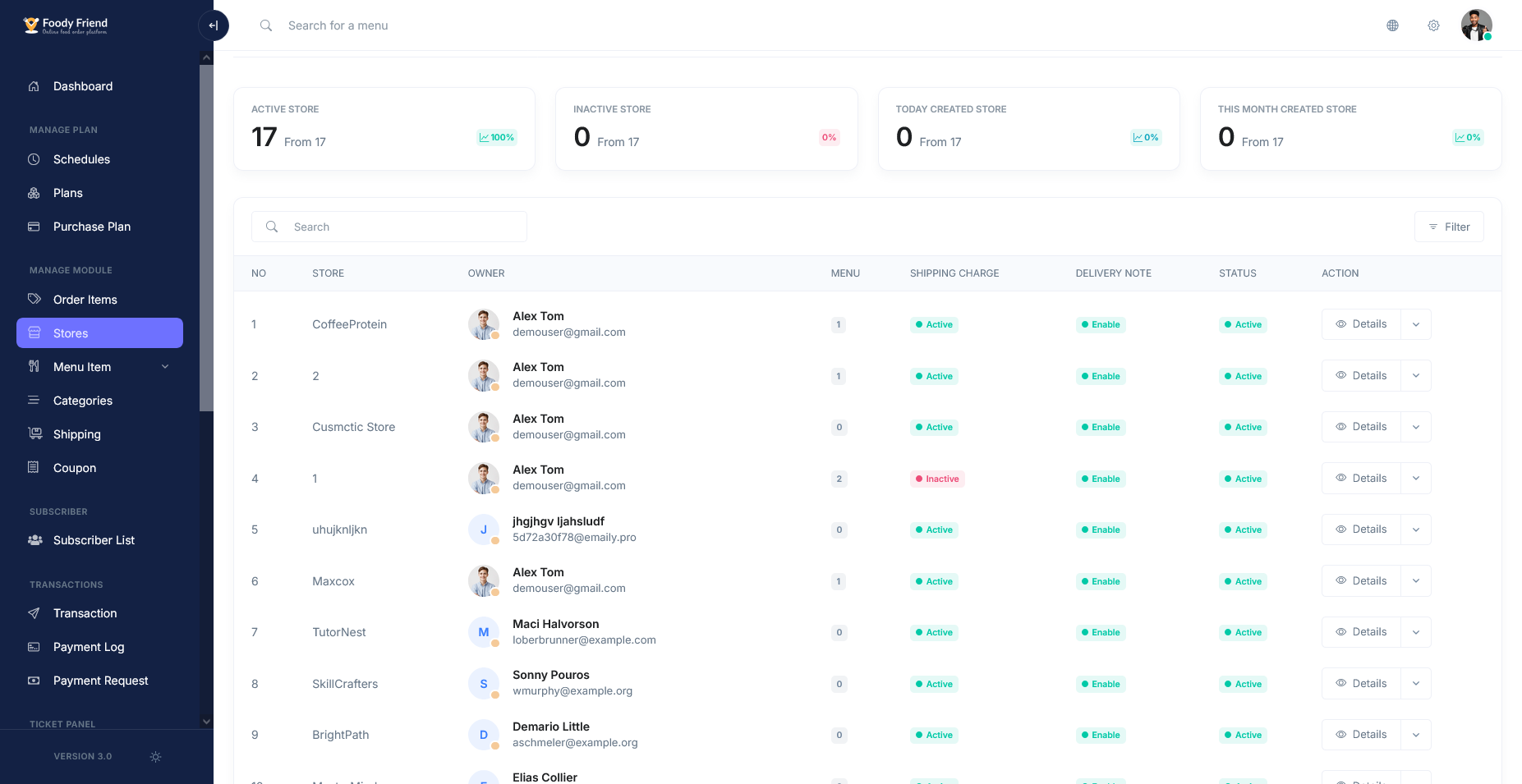Open Purchase Plan in sidebar
1522x784 pixels.
99,227
